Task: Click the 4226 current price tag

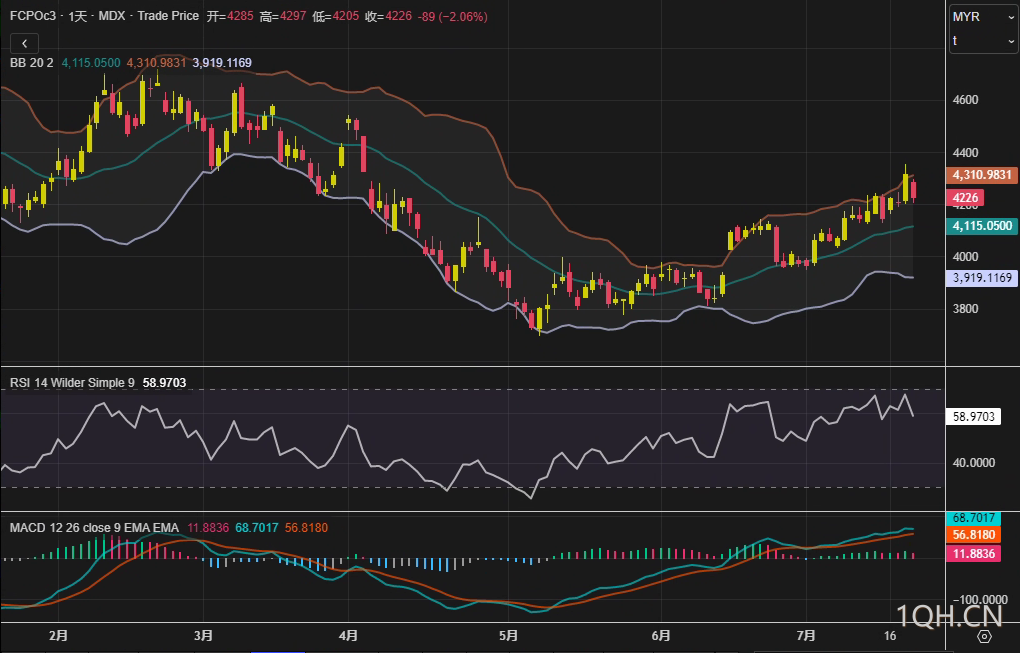Action: pos(966,198)
